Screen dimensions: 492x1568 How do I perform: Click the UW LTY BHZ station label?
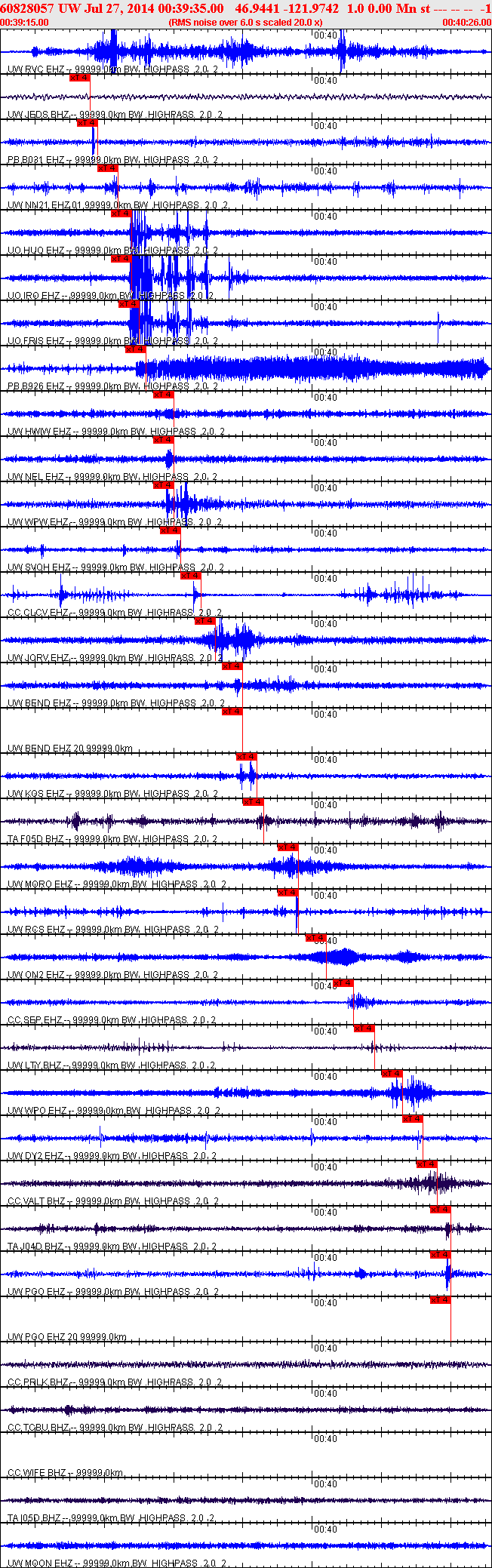[x=112, y=1065]
